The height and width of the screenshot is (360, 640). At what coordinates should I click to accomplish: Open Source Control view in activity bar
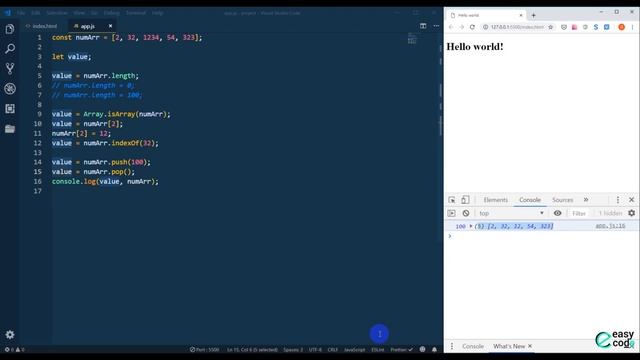pos(10,68)
